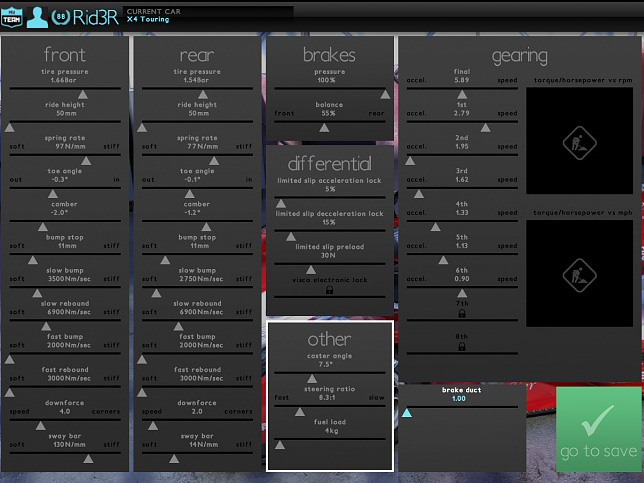Click the My Team badge icon
The width and height of the screenshot is (644, 483).
(x=11, y=16)
